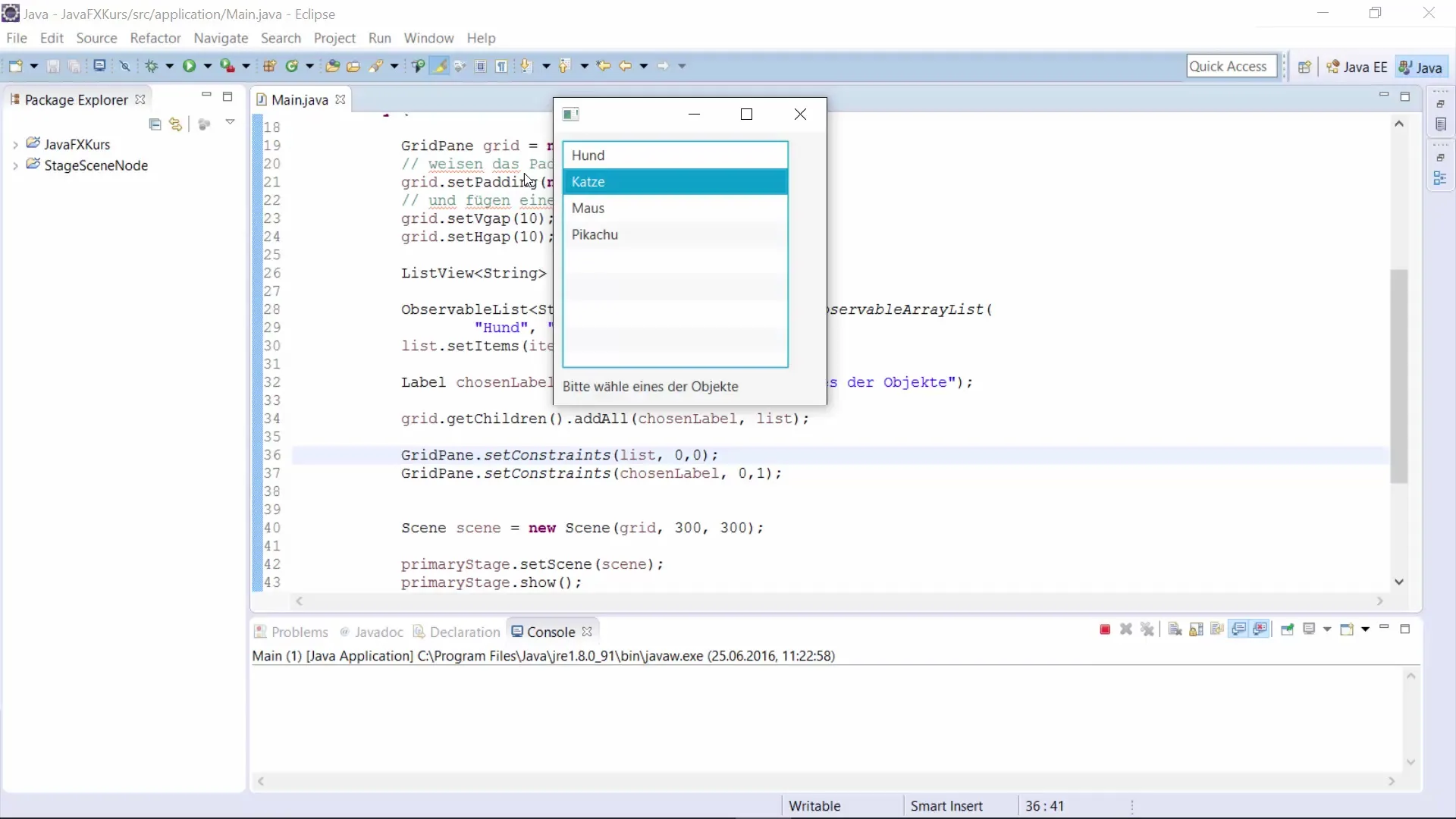Click the New Java Class icon

tap(292, 66)
